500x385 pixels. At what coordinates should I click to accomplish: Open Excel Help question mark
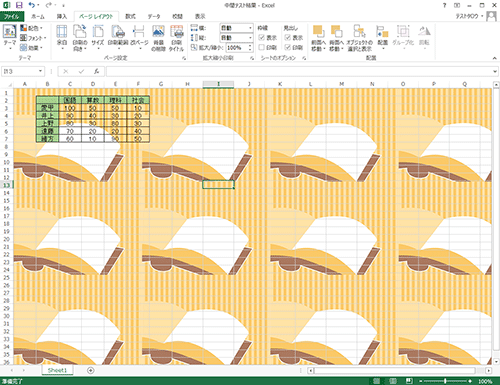click(x=444, y=5)
